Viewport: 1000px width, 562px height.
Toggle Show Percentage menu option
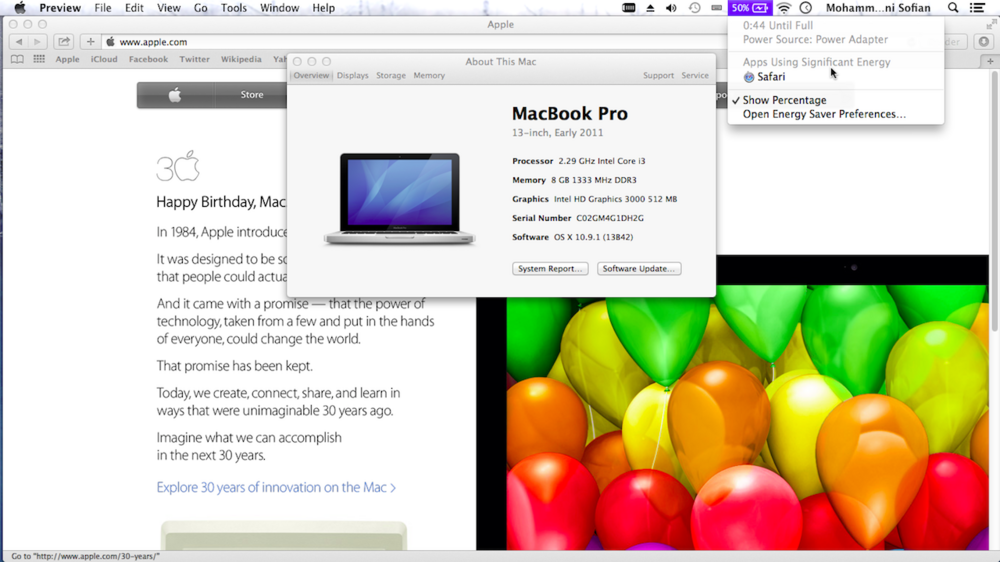click(x=835, y=100)
